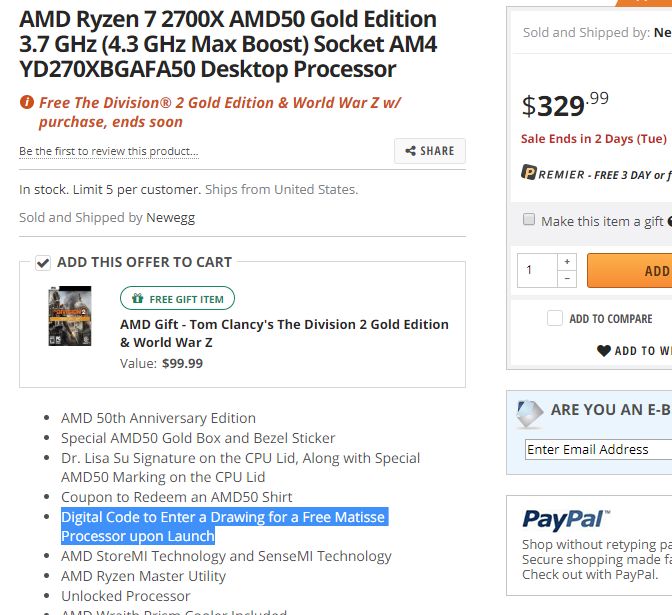This screenshot has height=615, width=672.
Task: Uncheck the Add This Offer To Cart checkbox
Action: click(43, 262)
